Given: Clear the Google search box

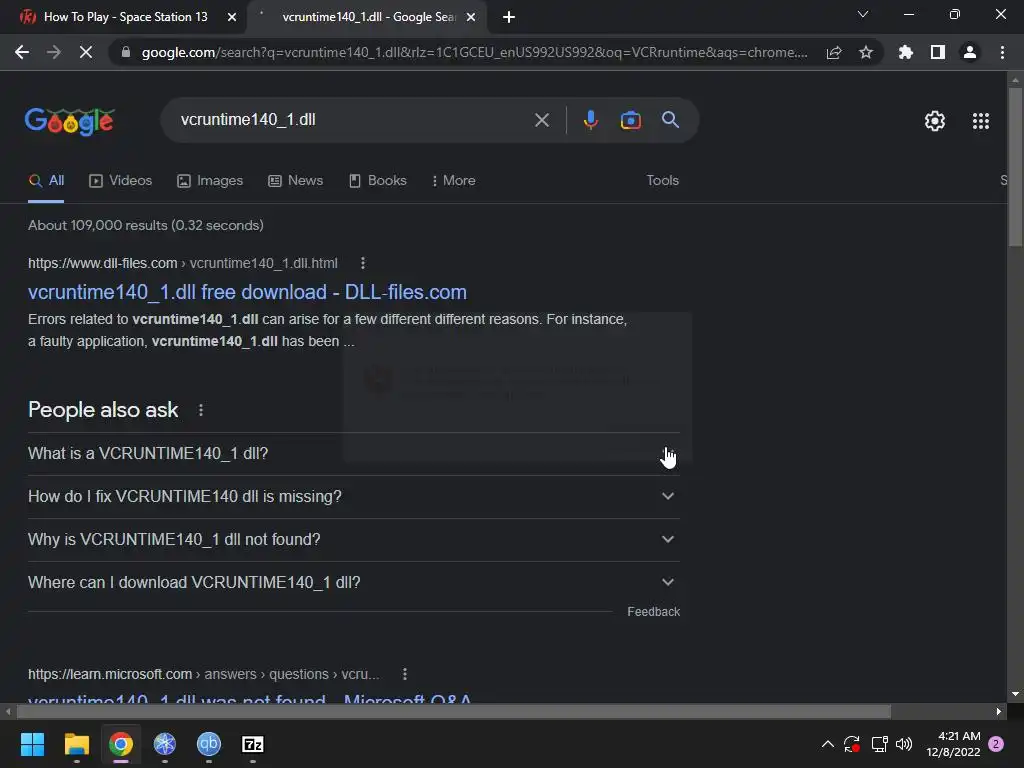Looking at the screenshot, I should coord(541,120).
